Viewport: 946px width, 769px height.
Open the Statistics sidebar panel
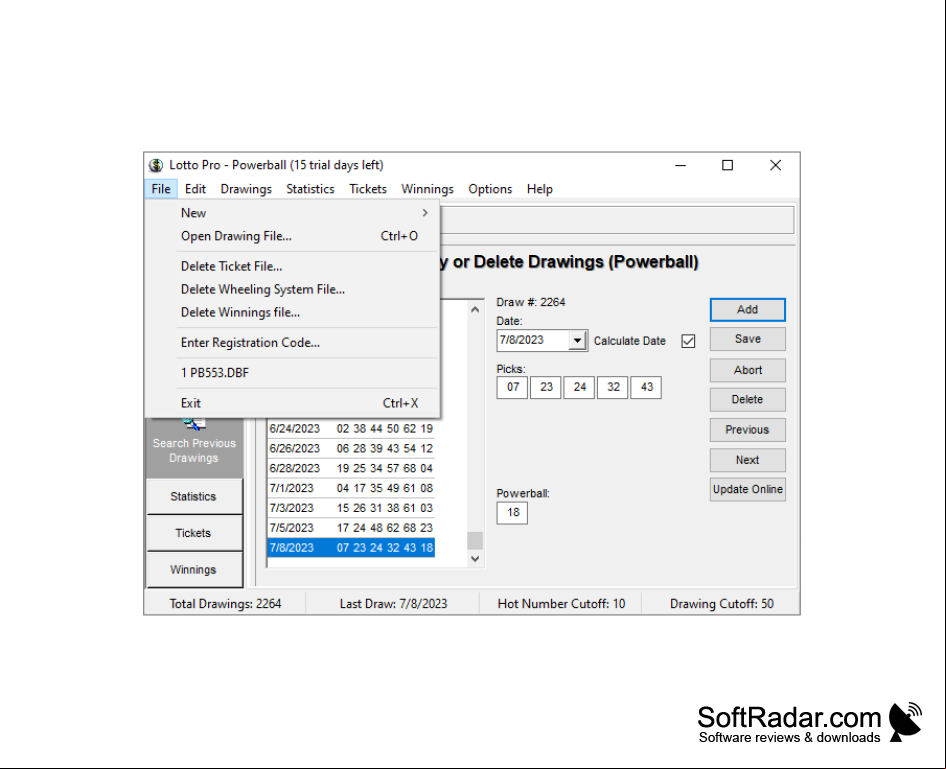(194, 496)
